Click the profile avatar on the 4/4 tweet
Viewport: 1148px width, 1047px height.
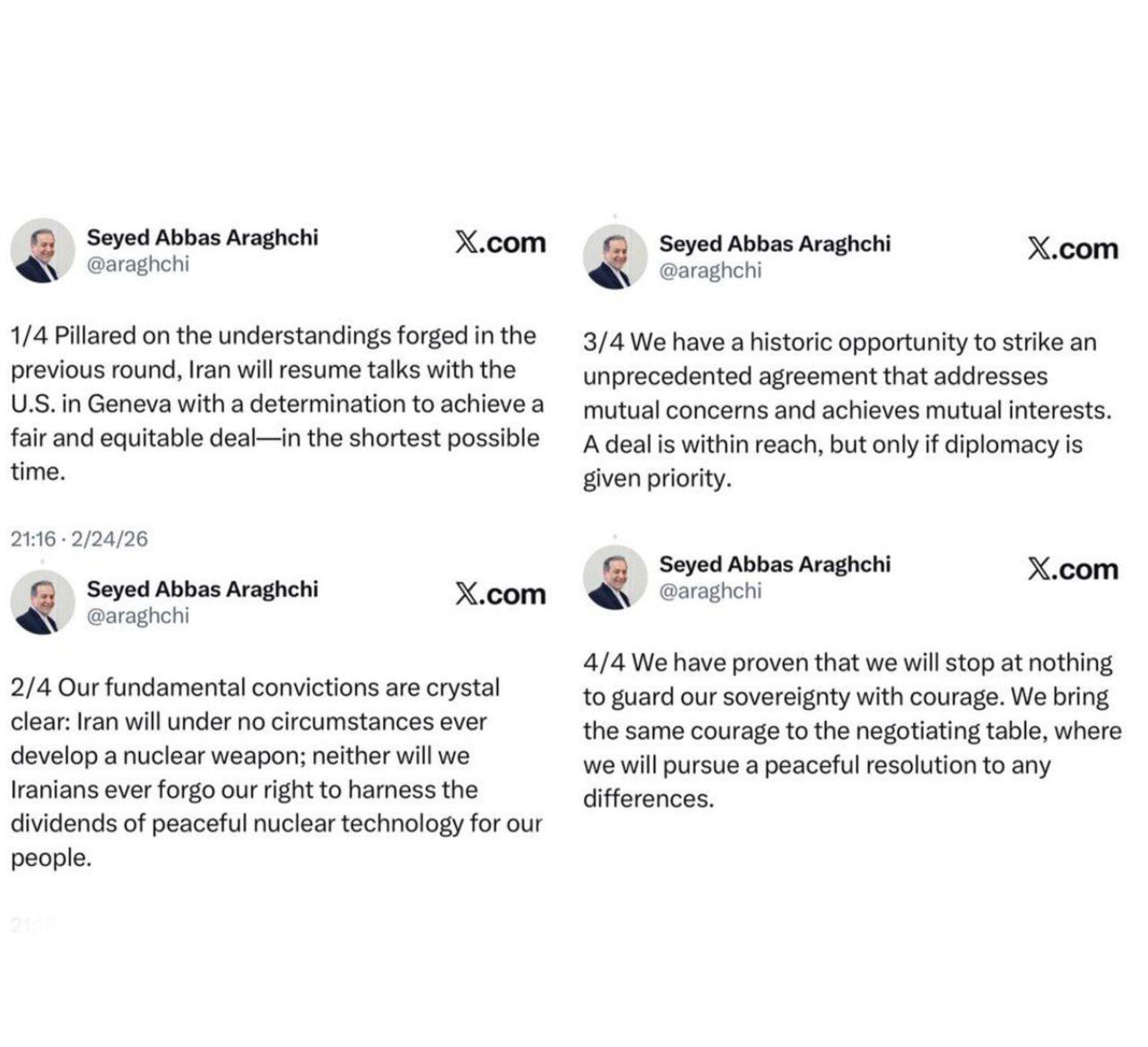(x=615, y=577)
